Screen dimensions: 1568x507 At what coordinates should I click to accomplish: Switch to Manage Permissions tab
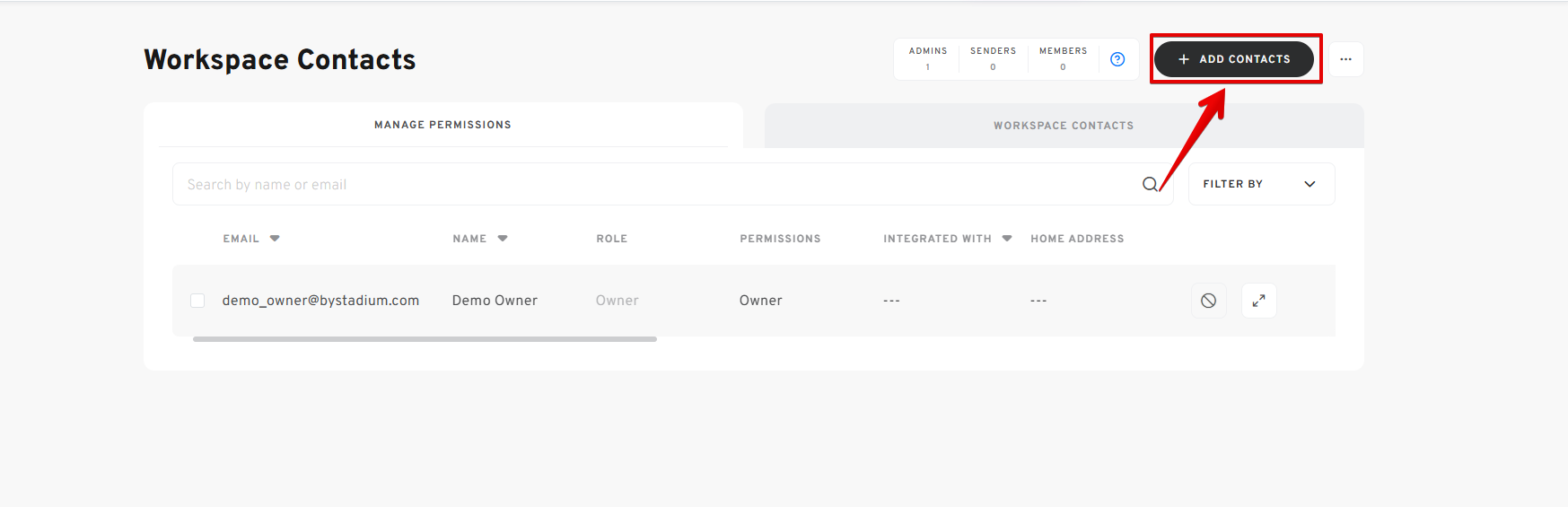(x=442, y=125)
